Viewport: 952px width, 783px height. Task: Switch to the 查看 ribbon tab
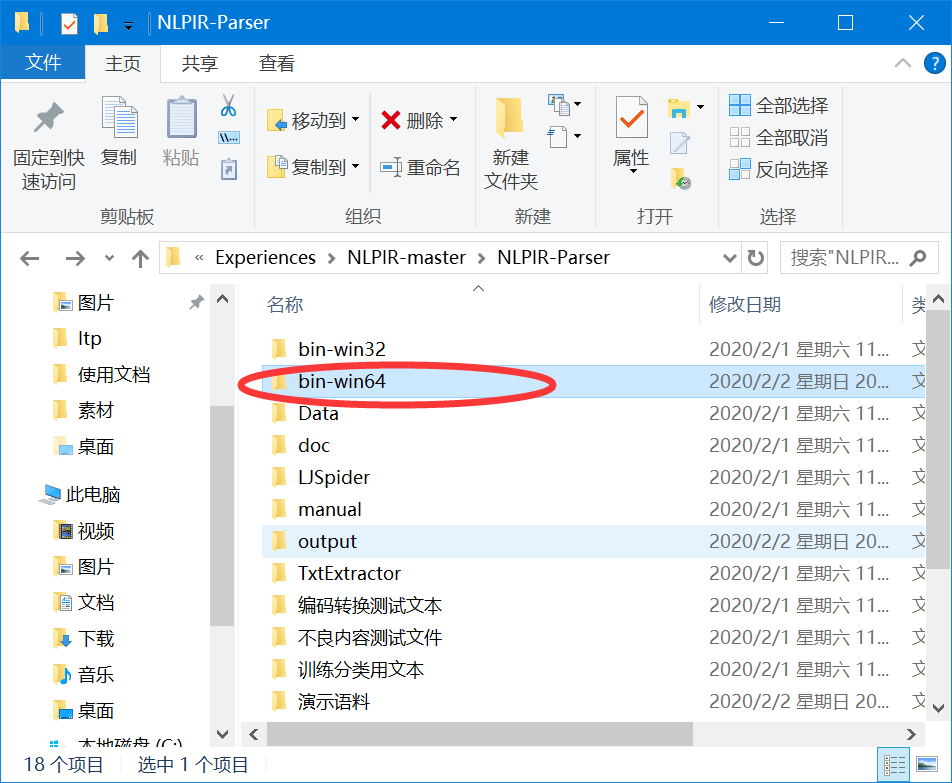pyautogui.click(x=276, y=63)
